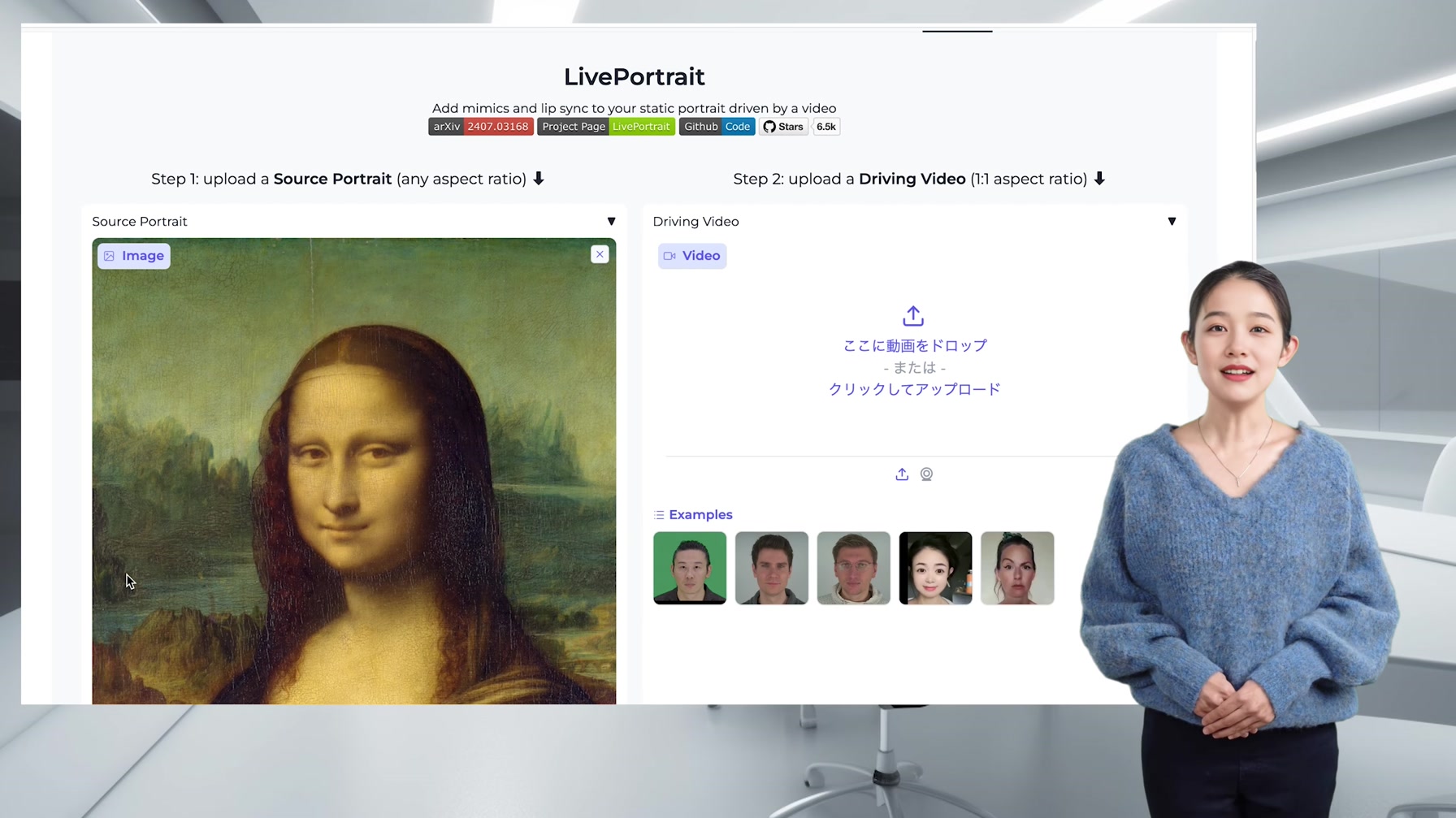Click the 6.5k star count
The width and height of the screenshot is (1456, 818).
(826, 127)
